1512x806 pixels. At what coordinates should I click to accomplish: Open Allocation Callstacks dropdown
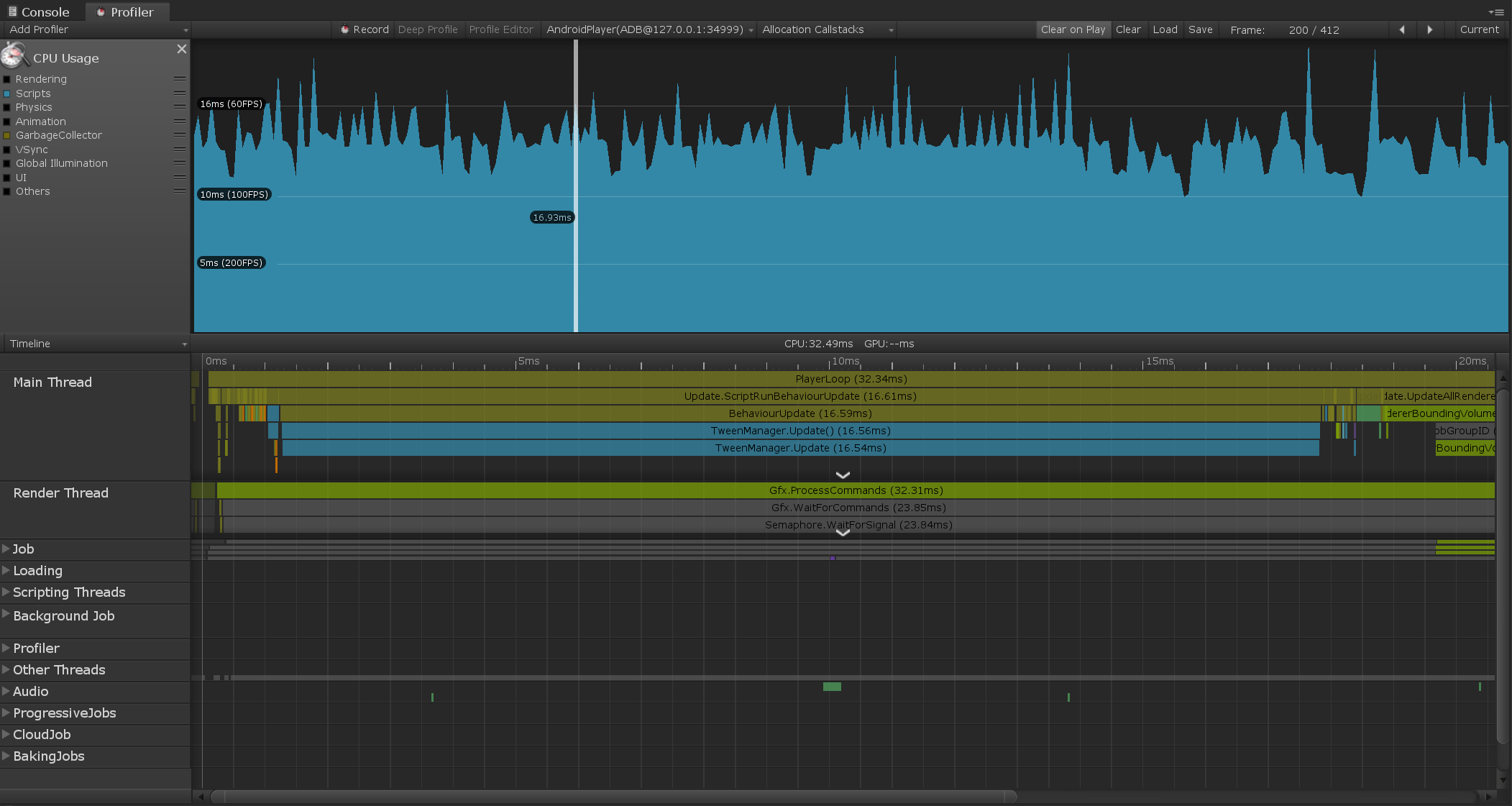point(828,29)
